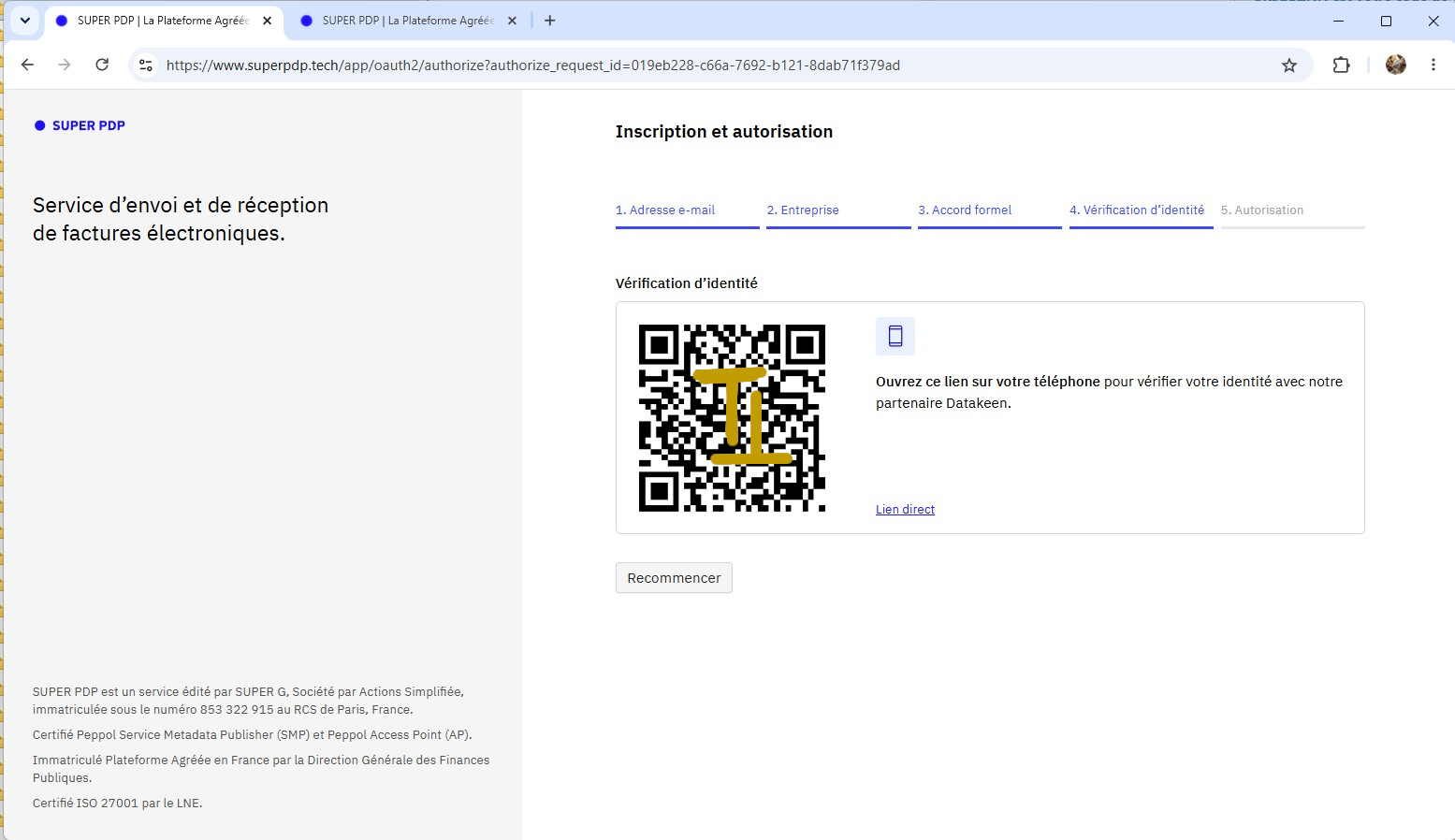
Task: Click the 'Service d'envoi et de réception' tagline
Action: click(181, 219)
